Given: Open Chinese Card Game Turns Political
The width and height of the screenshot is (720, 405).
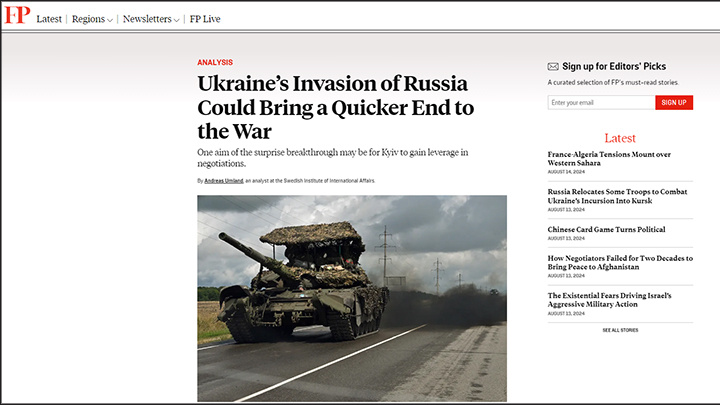Looking at the screenshot, I should pyautogui.click(x=606, y=229).
